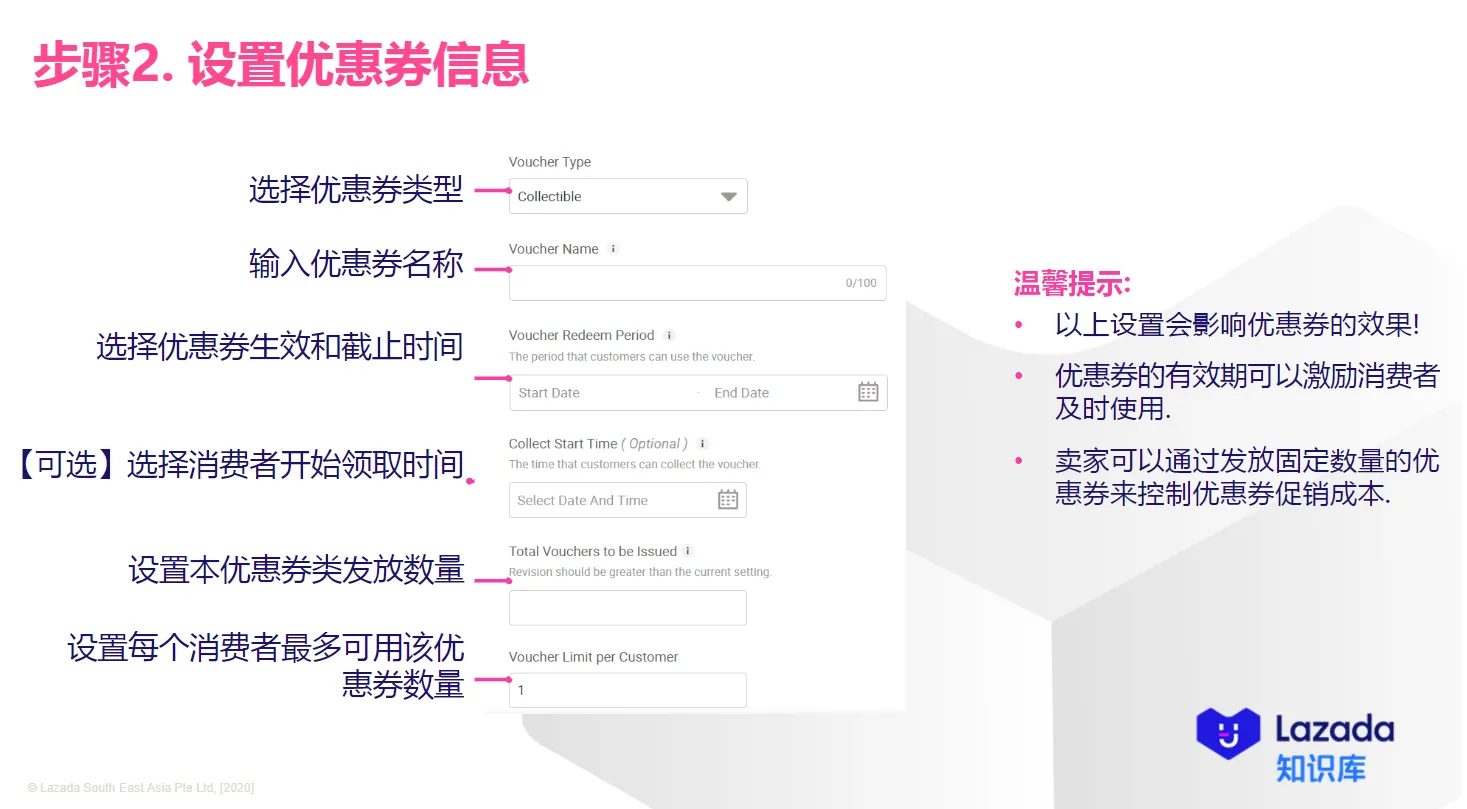The width and height of the screenshot is (1467, 809).
Task: Open the calendar picker for Voucher Redeem Period
Action: pos(867,392)
